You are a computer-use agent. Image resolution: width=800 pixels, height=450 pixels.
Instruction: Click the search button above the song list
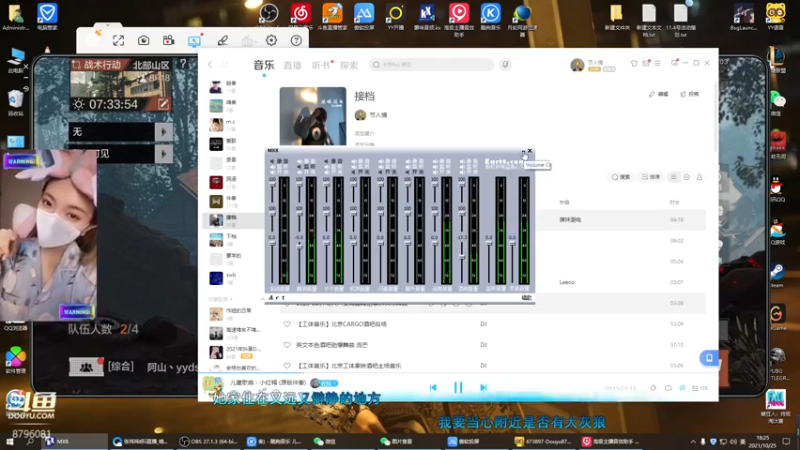point(621,177)
